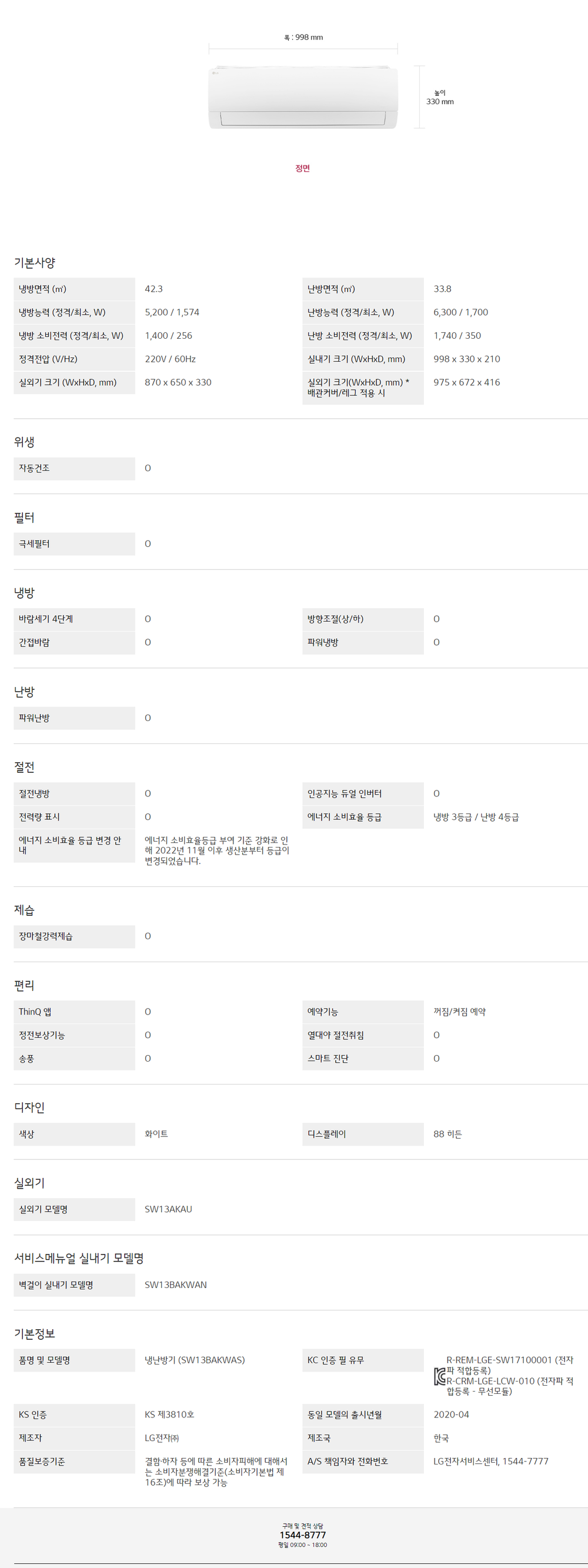Select the 정면 view label
This screenshot has height=1568, width=588.
coord(302,169)
